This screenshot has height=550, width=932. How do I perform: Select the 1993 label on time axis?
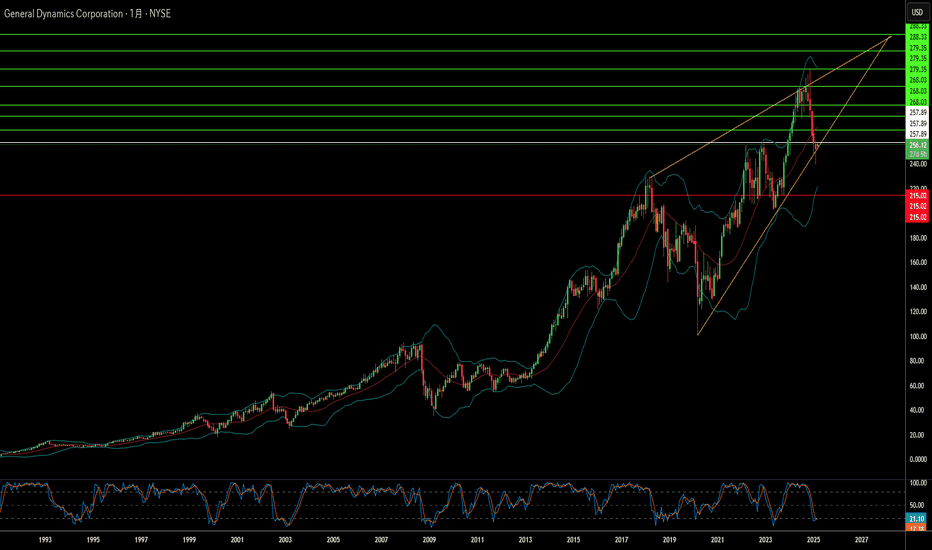(x=45, y=540)
